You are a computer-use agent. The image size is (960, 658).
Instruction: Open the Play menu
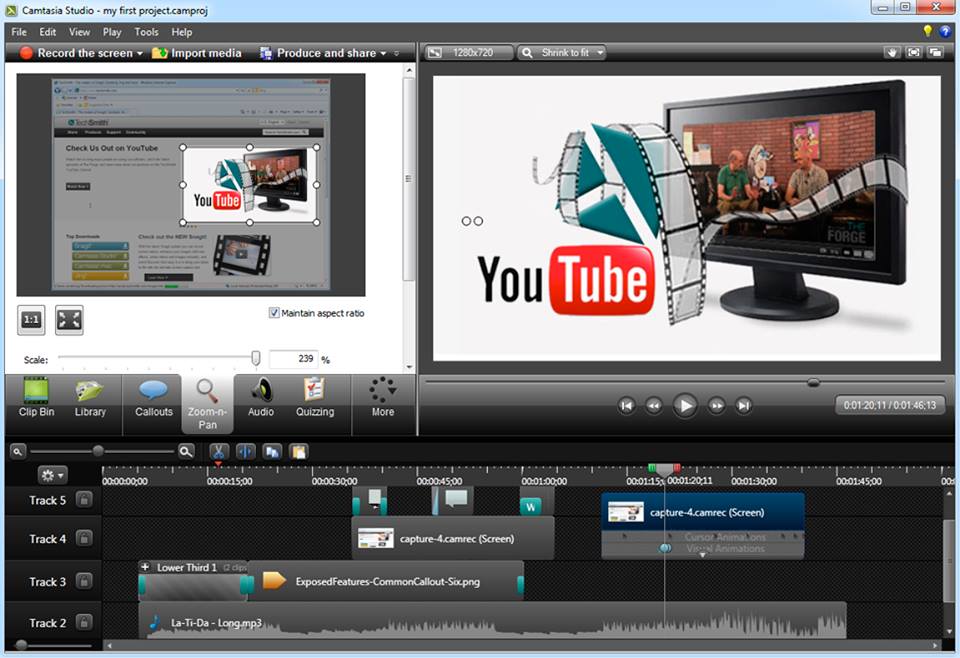pyautogui.click(x=112, y=32)
